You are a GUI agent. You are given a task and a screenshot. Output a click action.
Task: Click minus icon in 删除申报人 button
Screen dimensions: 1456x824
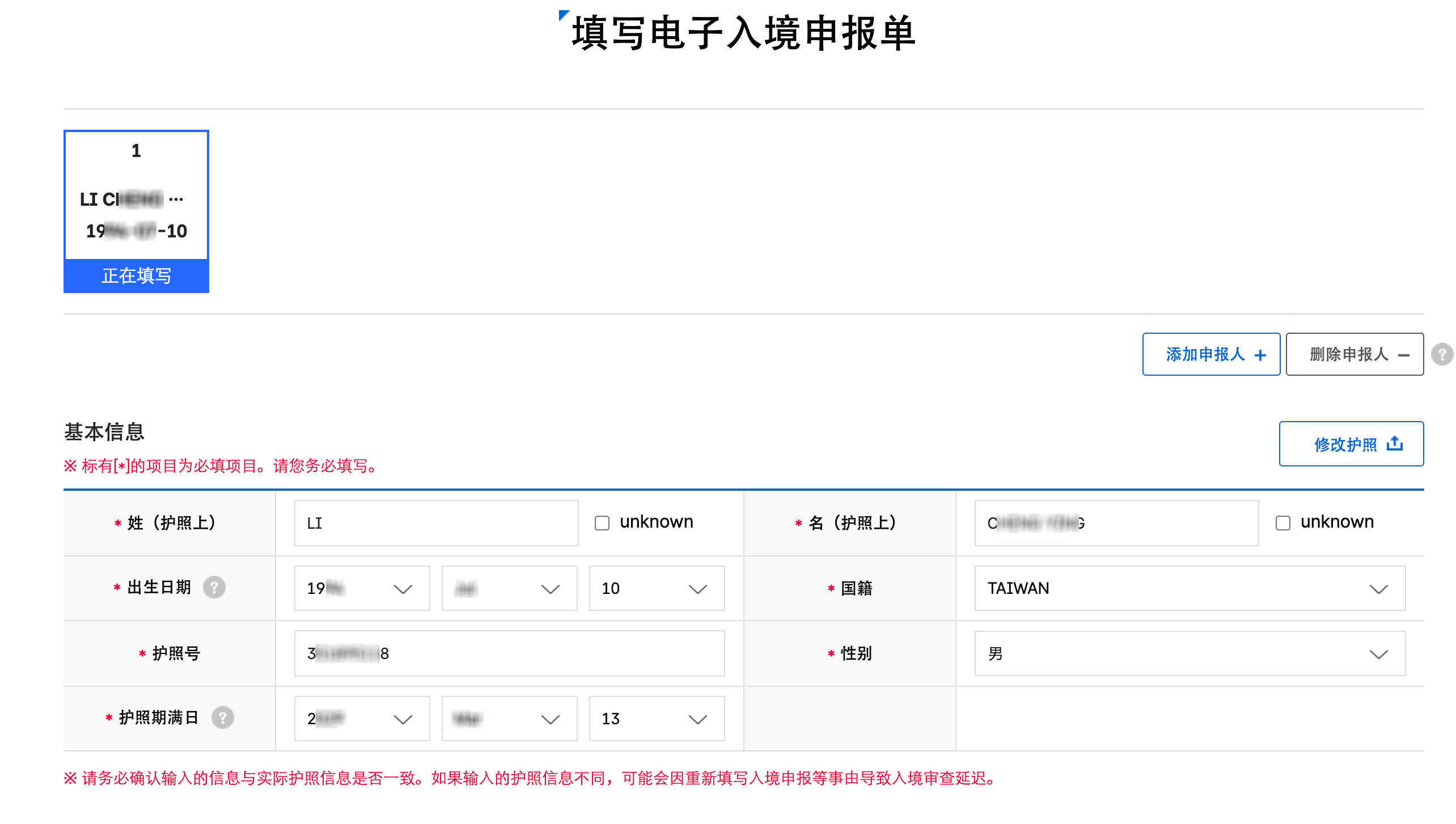(1404, 355)
